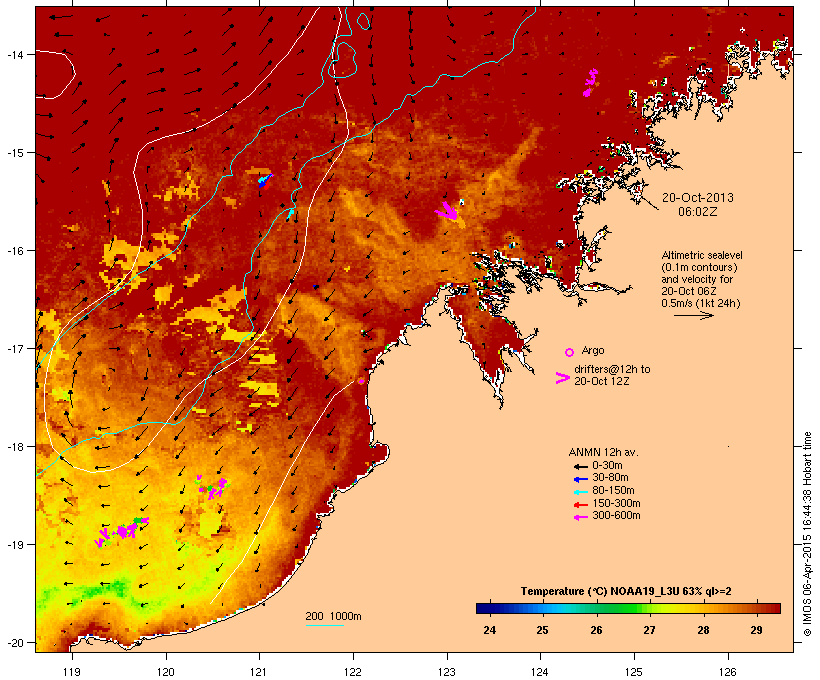Click longitude axis label '121'

[x=259, y=672]
